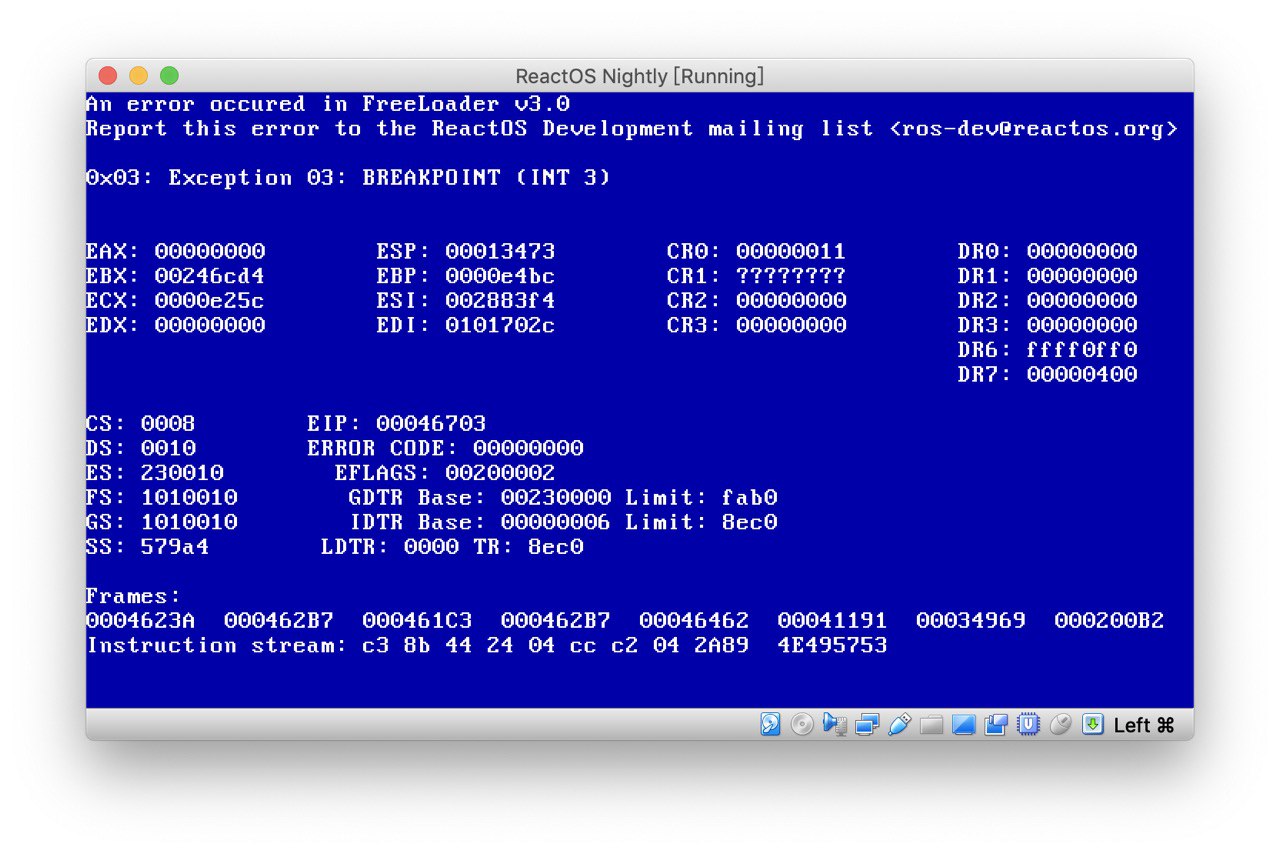The width and height of the screenshot is (1280, 854).
Task: Click the EDI value 0101702c
Action: (500, 325)
